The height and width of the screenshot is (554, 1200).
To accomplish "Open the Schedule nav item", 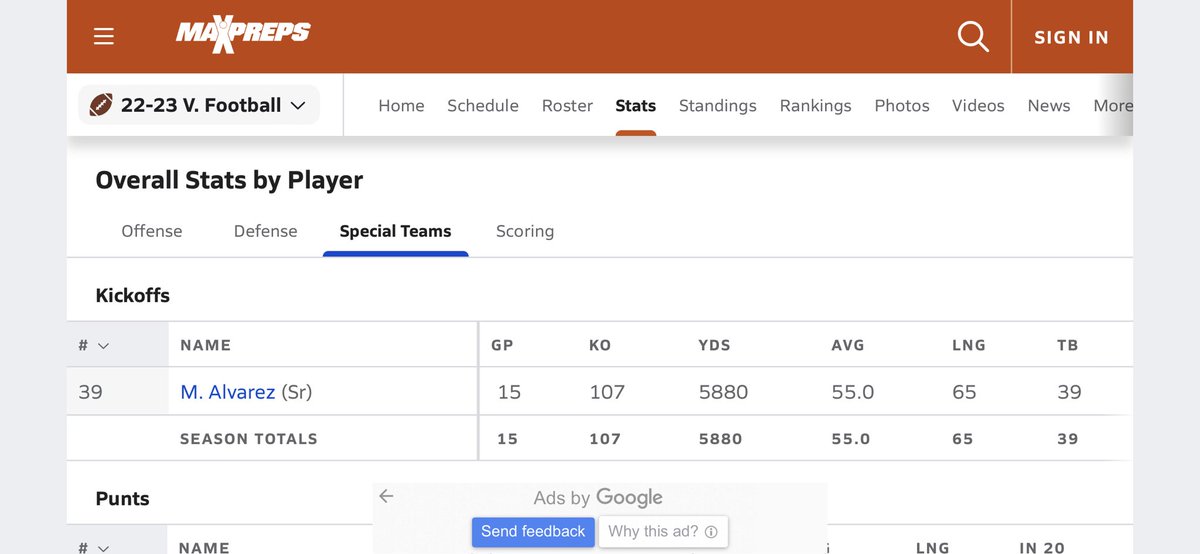I will pyautogui.click(x=483, y=105).
